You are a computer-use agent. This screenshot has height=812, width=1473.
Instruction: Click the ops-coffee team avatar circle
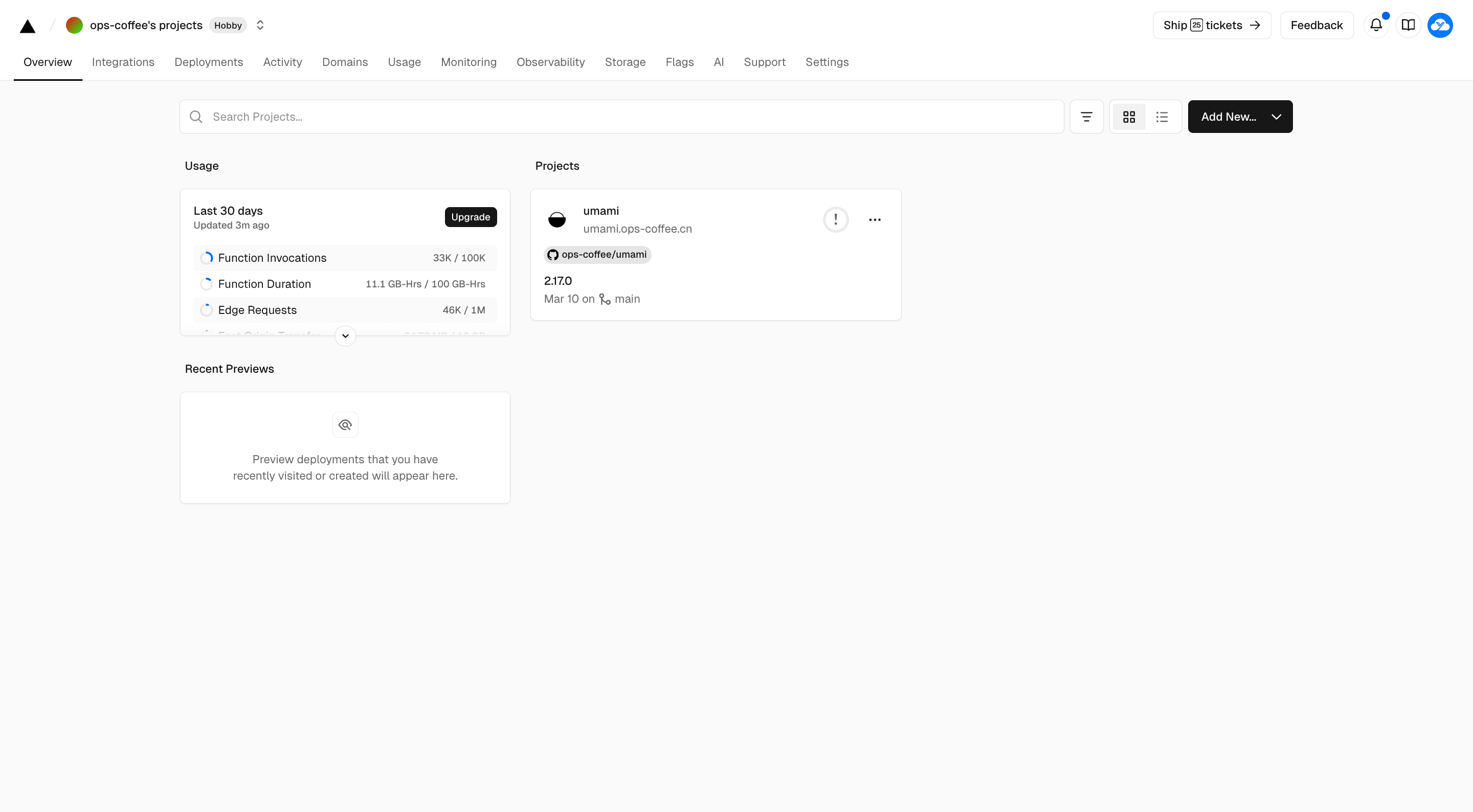pyautogui.click(x=74, y=25)
